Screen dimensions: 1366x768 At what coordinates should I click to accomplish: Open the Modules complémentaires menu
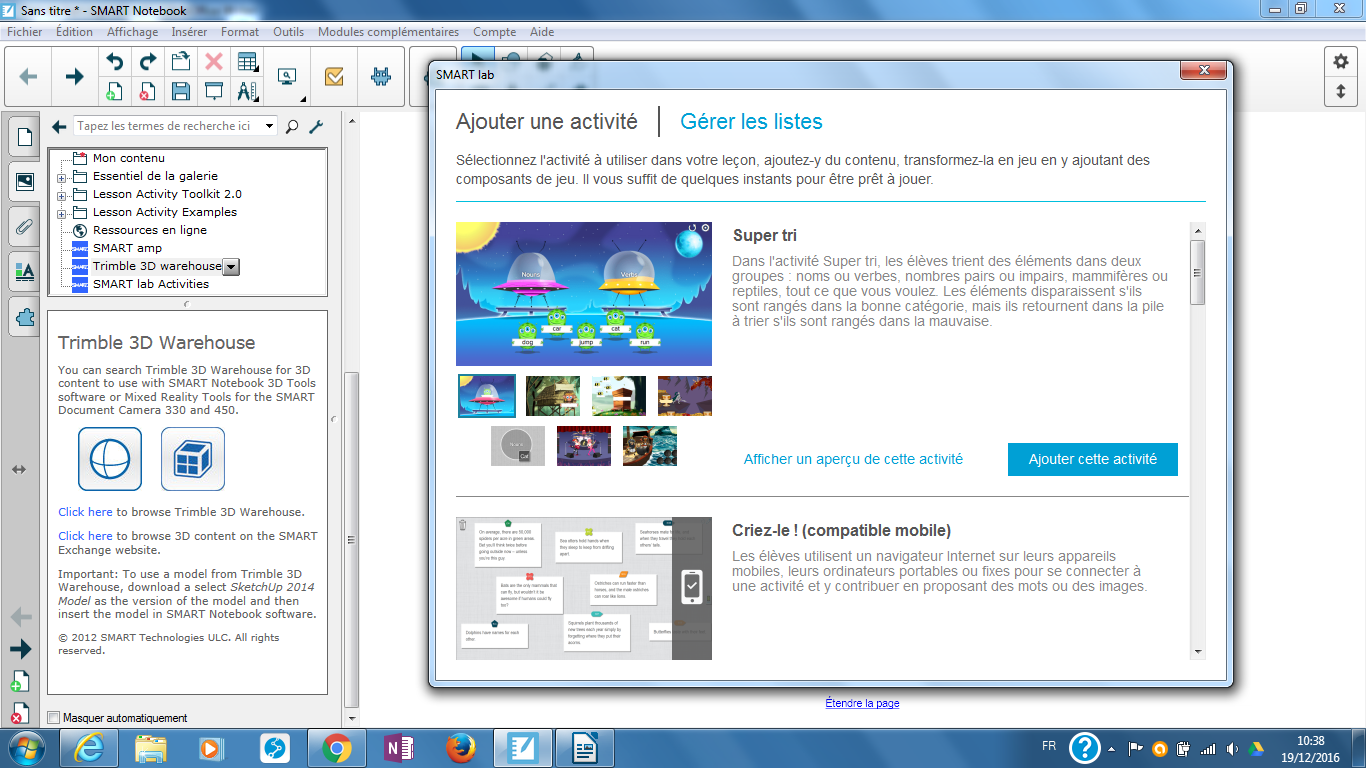[388, 32]
